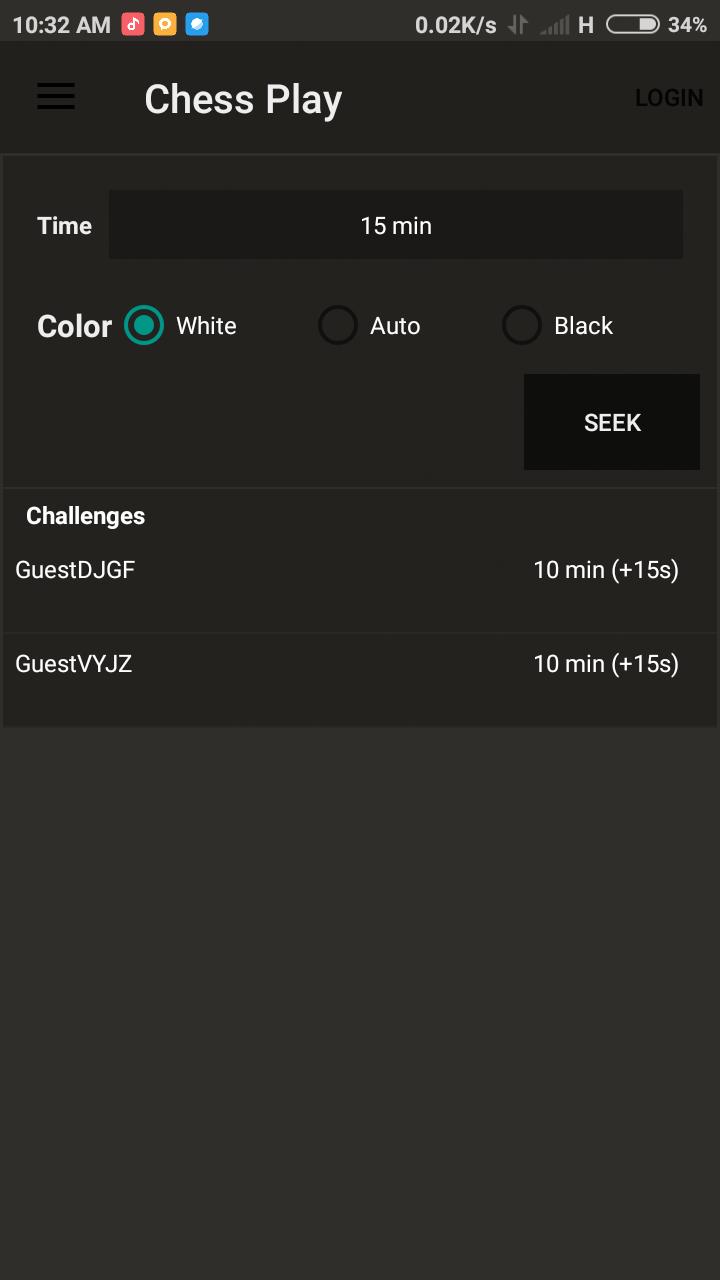Screen dimensions: 720x1280
Task: Pick the Black color radio button
Action: click(522, 326)
